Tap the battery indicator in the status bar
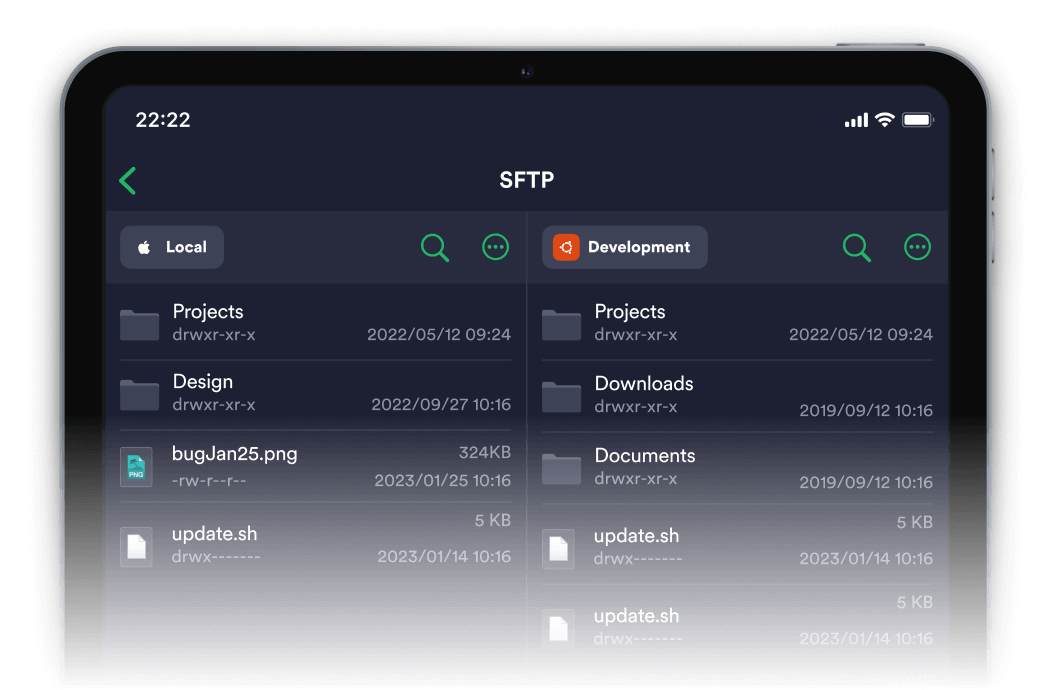 (x=917, y=119)
